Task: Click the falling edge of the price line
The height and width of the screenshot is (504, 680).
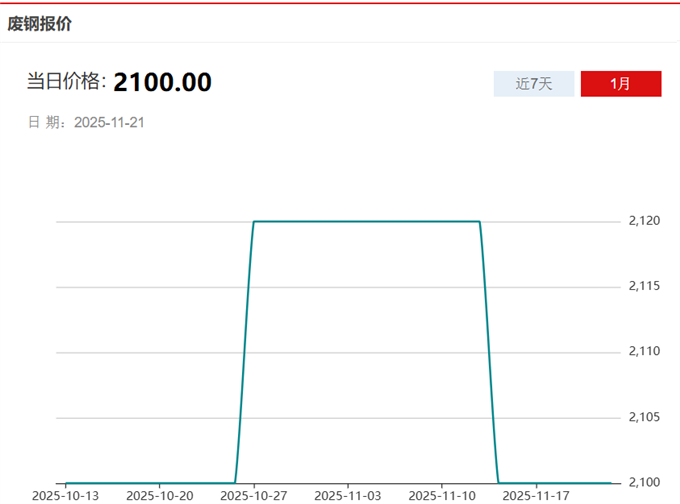Action: pyautogui.click(x=489, y=352)
